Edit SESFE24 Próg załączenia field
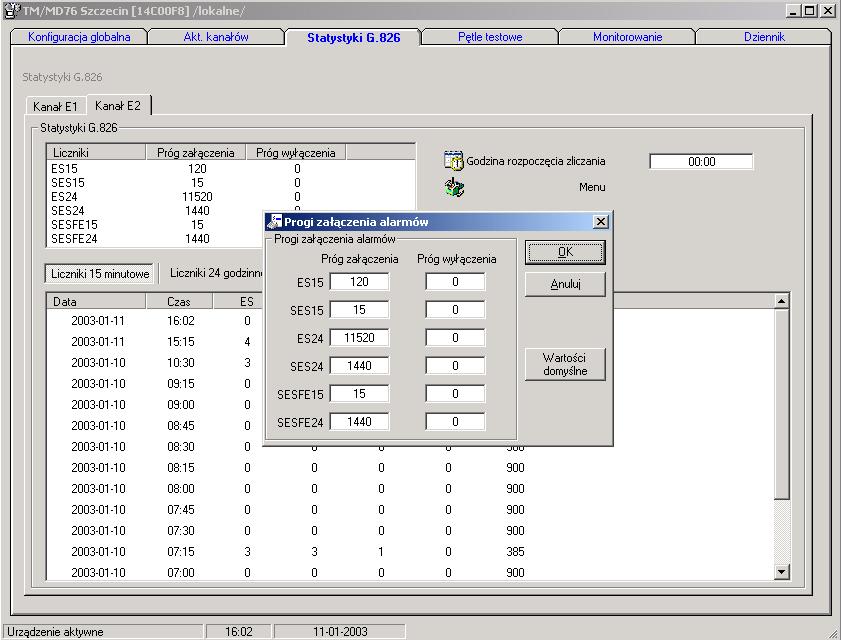Screen dimensions: 841x640 pyautogui.click(x=359, y=422)
